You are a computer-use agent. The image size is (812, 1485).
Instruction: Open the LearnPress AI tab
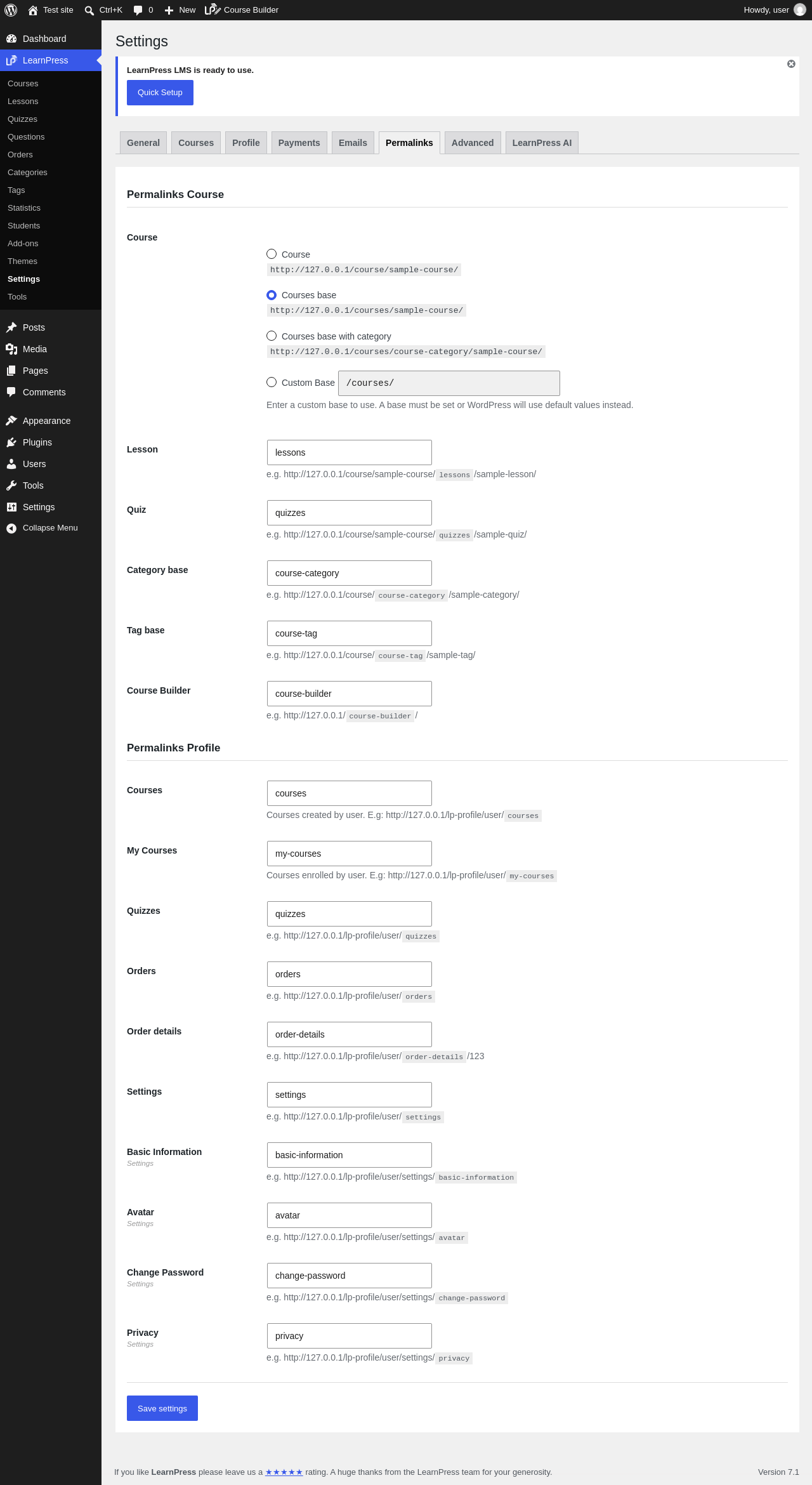pos(542,143)
